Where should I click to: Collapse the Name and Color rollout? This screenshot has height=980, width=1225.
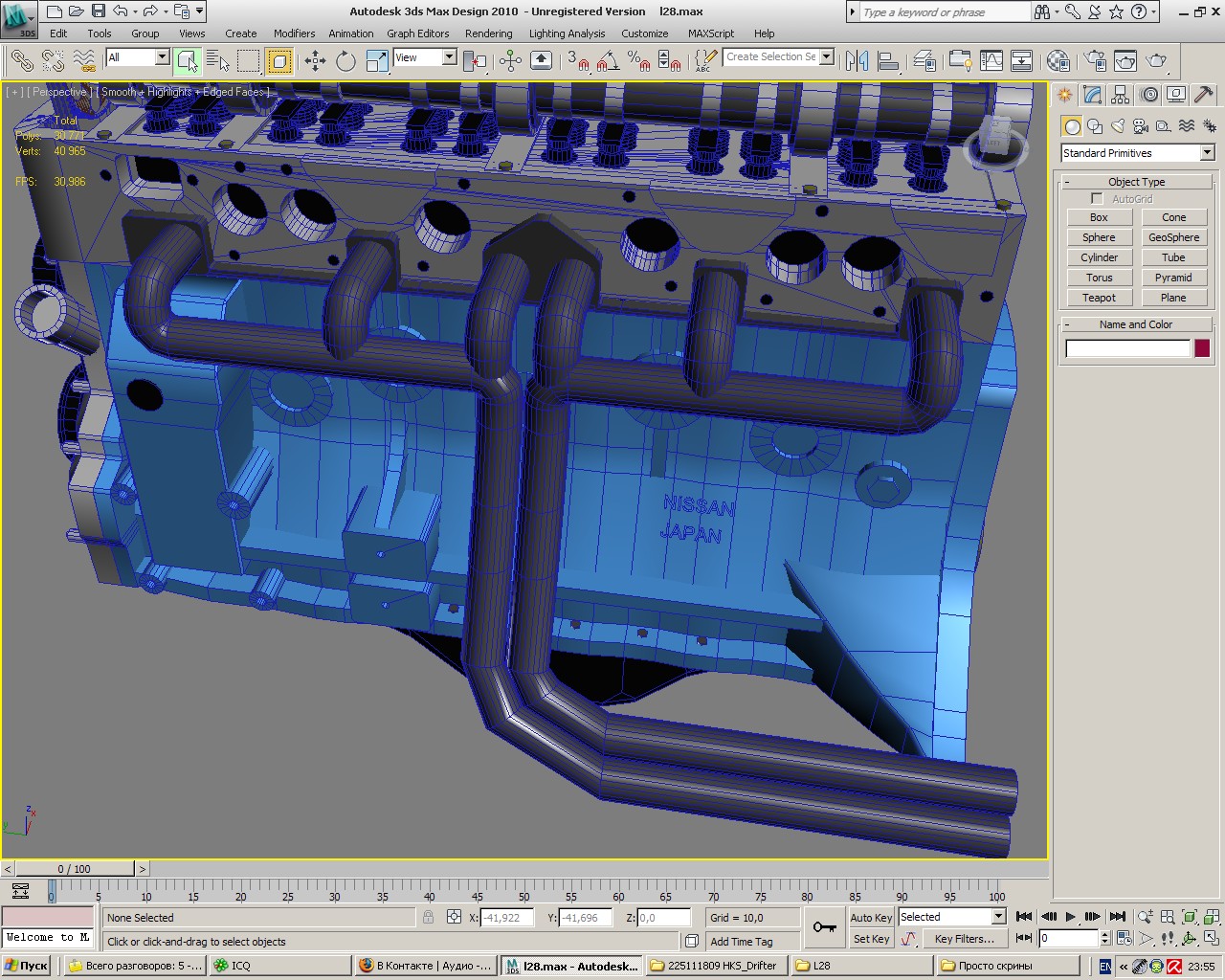click(x=1136, y=324)
